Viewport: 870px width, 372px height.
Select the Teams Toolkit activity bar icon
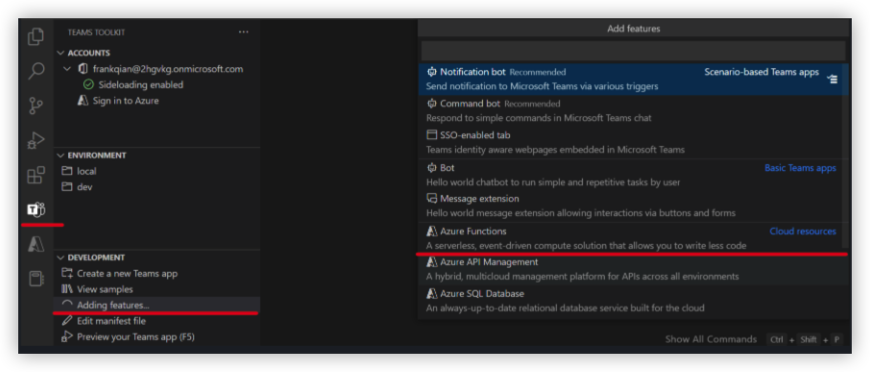pyautogui.click(x=36, y=210)
